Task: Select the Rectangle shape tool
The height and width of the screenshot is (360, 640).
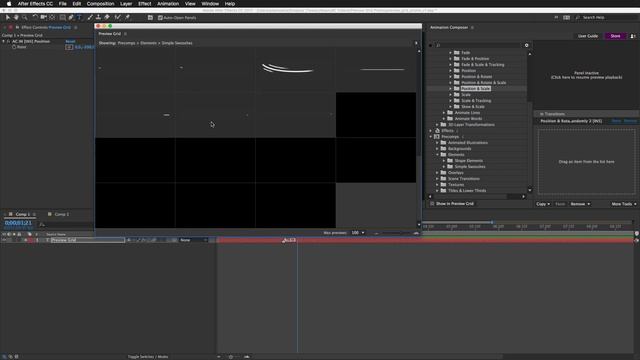Action: coord(62,18)
